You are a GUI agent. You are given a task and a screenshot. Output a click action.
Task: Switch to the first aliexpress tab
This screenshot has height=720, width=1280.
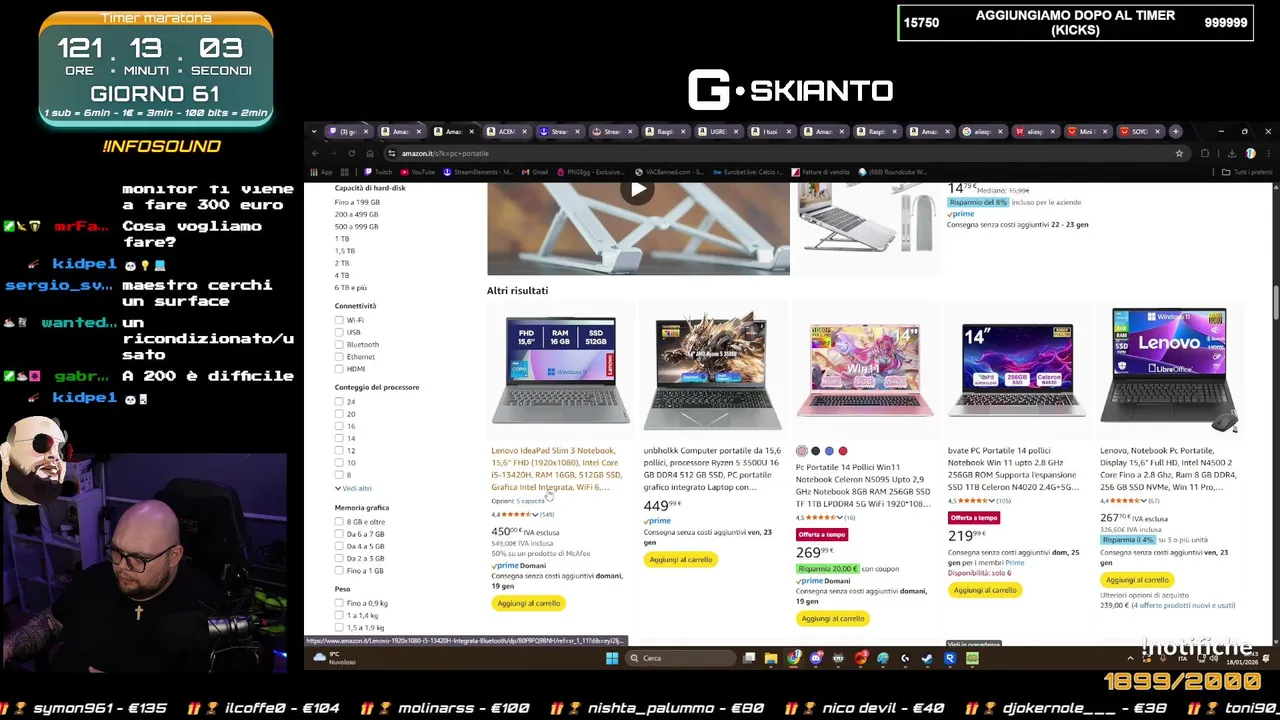click(982, 131)
